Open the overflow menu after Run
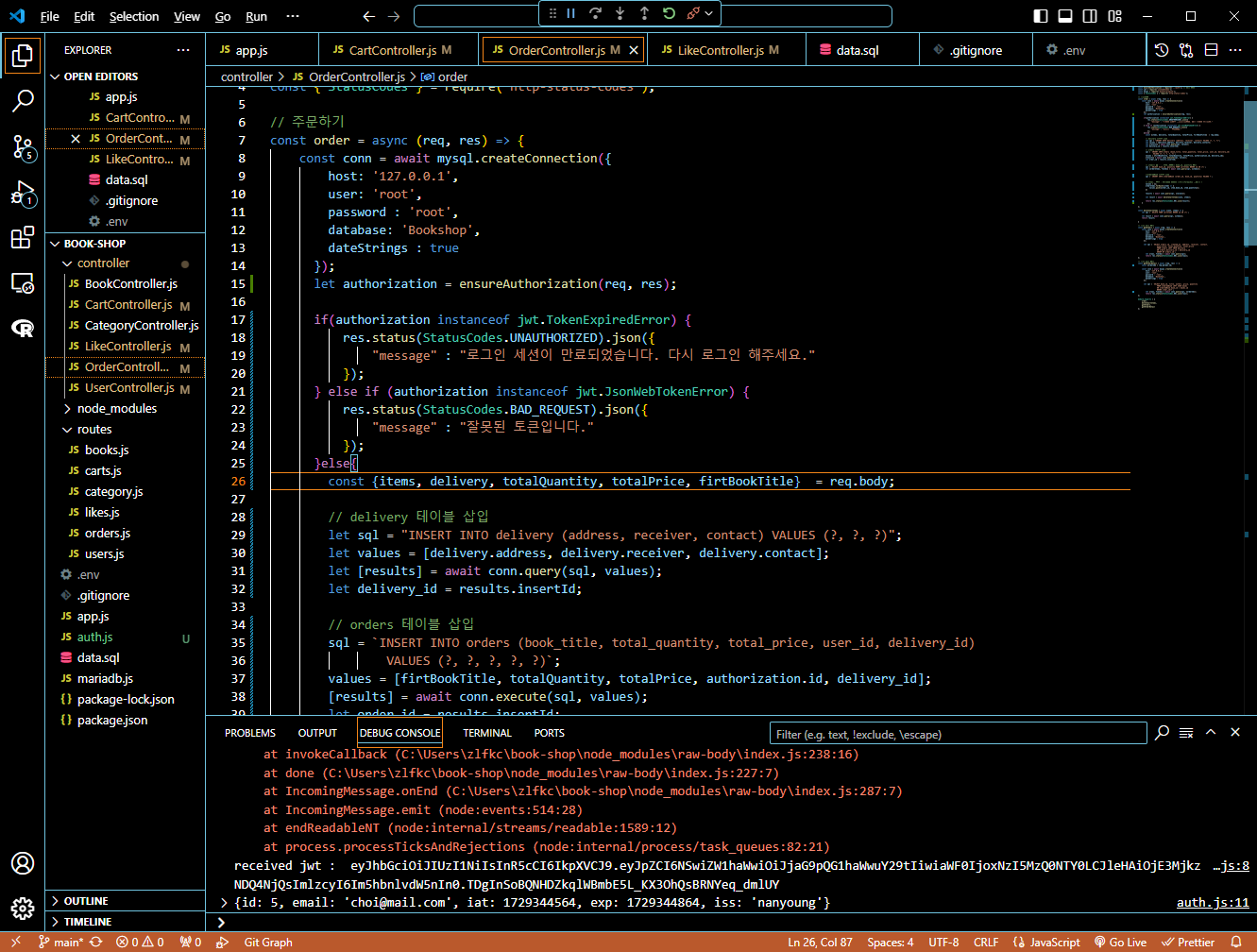The width and height of the screenshot is (1257, 952). click(293, 16)
